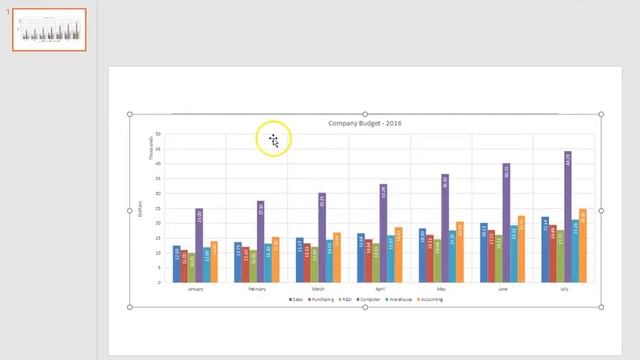The image size is (640, 360).
Task: Select the red Purchasing bar for May
Action: point(430,259)
